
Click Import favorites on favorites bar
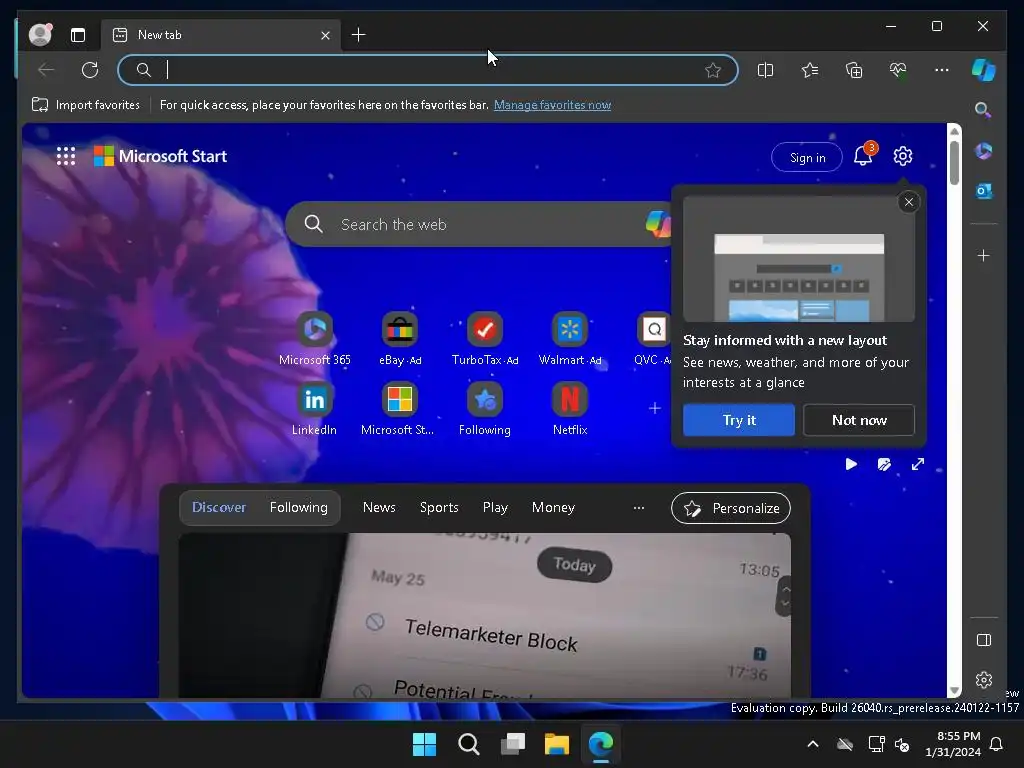[x=86, y=104]
